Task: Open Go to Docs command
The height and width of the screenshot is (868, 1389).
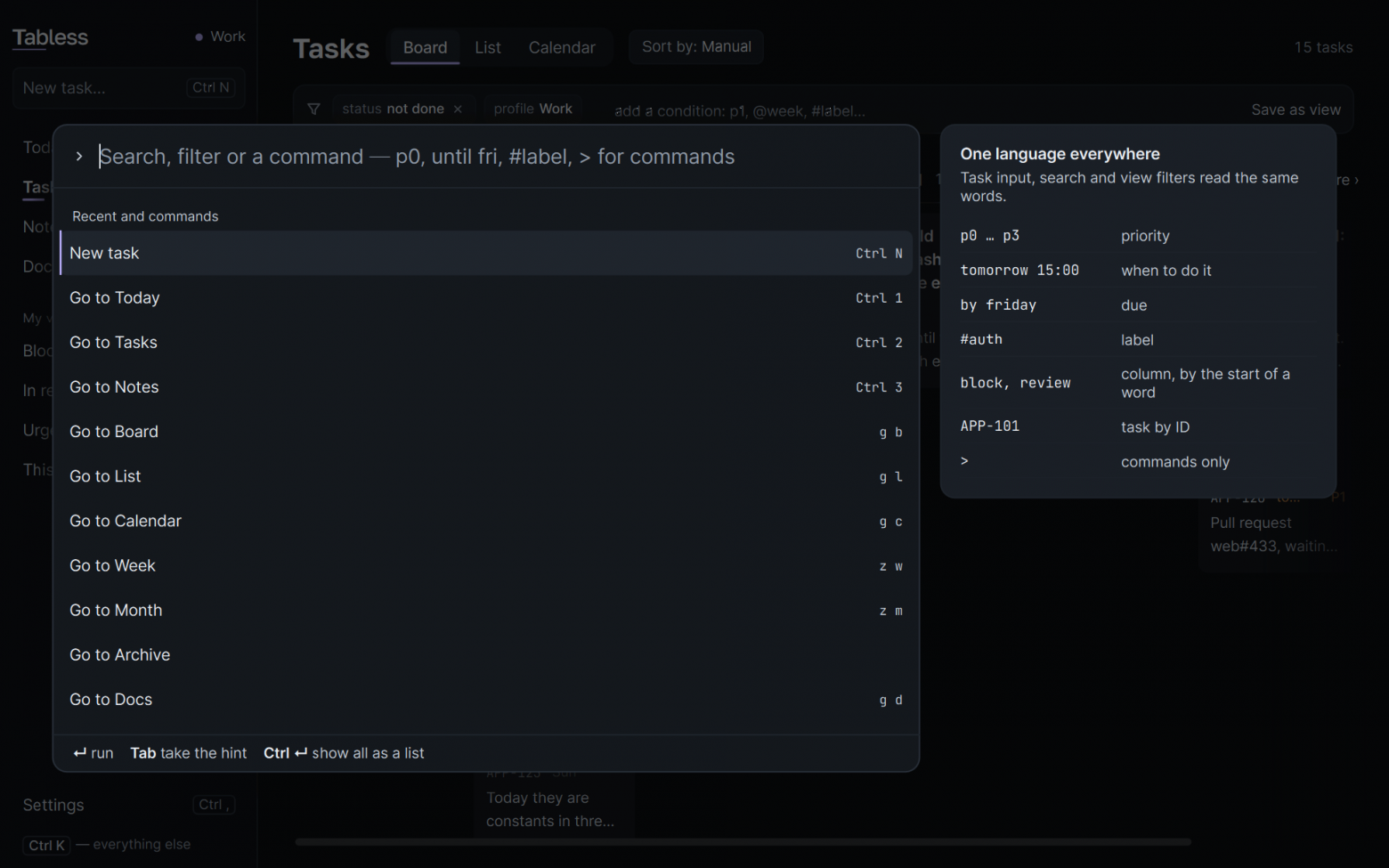Action: pyautogui.click(x=486, y=699)
